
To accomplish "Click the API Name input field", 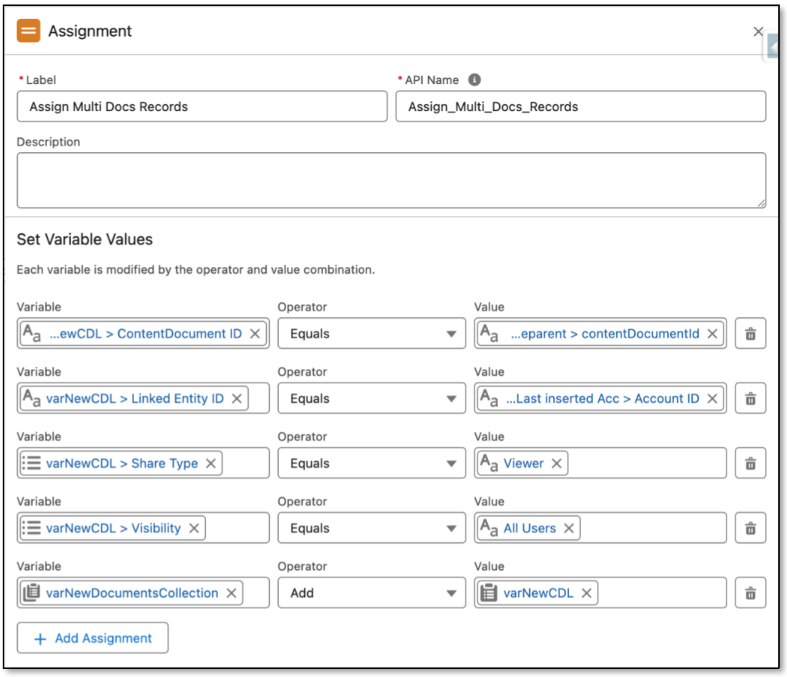I will point(580,107).
